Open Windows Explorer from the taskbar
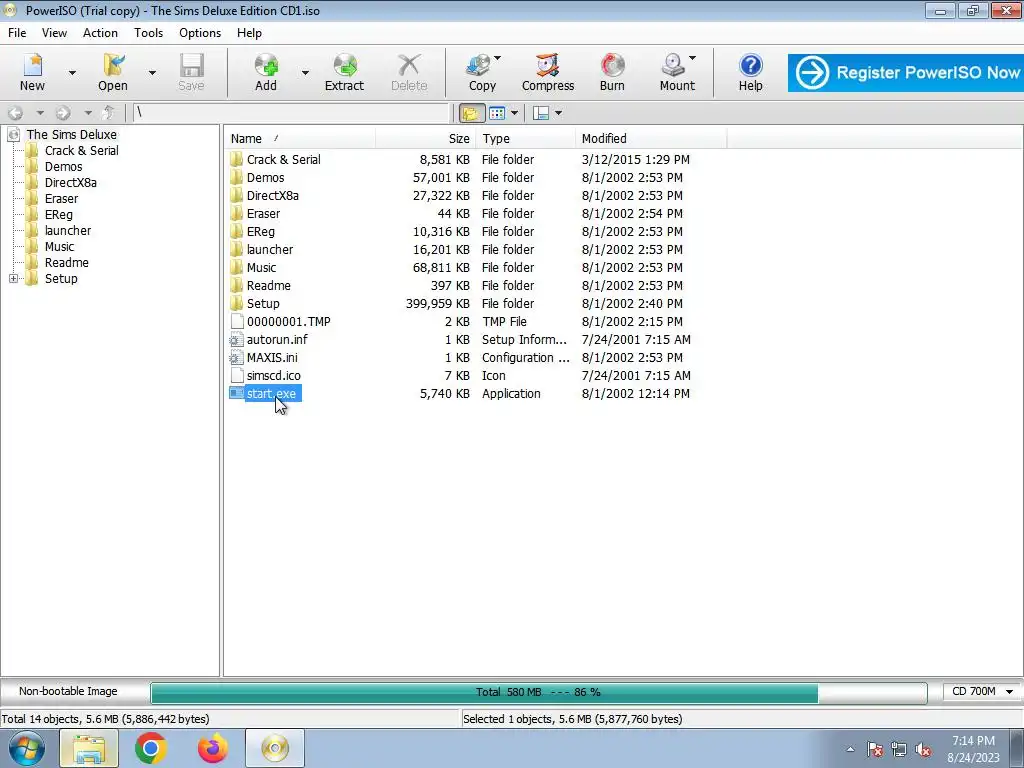This screenshot has width=1024, height=768. [89, 748]
